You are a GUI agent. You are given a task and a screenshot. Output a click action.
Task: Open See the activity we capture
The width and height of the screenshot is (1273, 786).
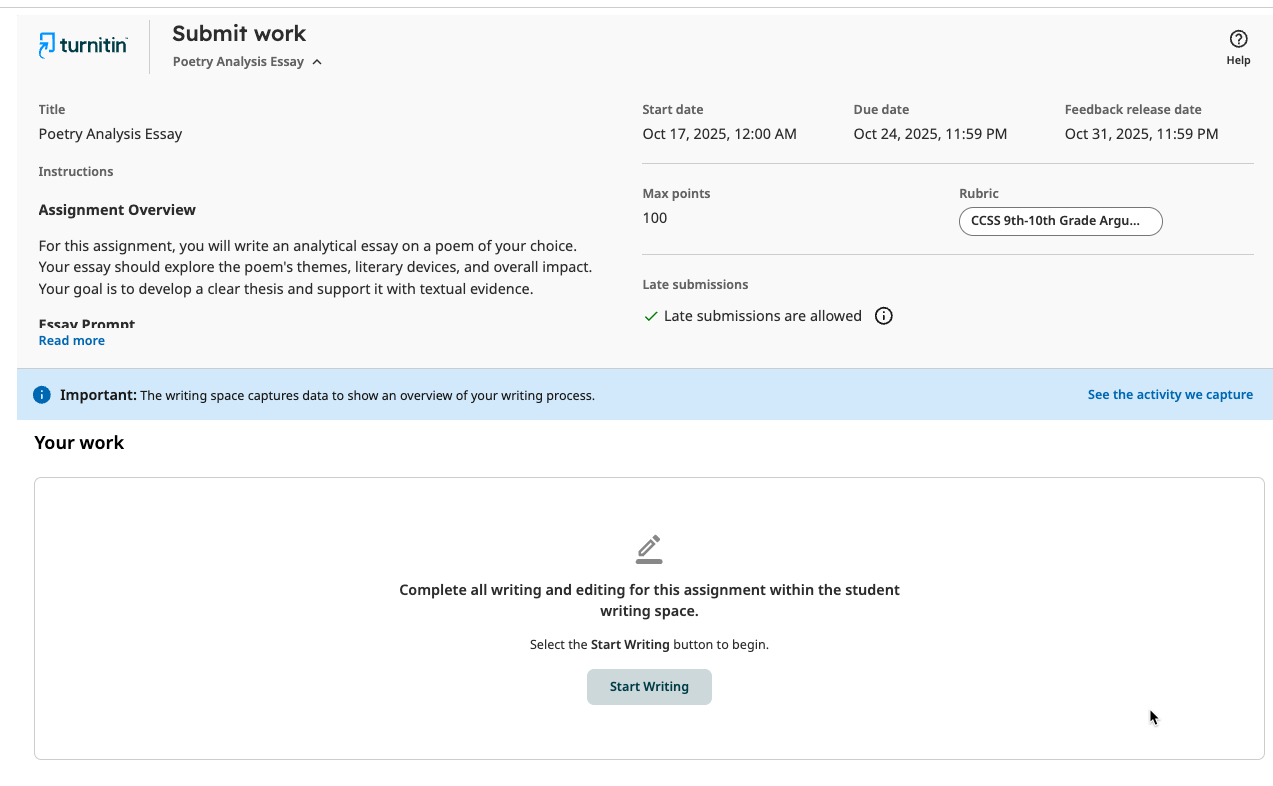(x=1169, y=394)
